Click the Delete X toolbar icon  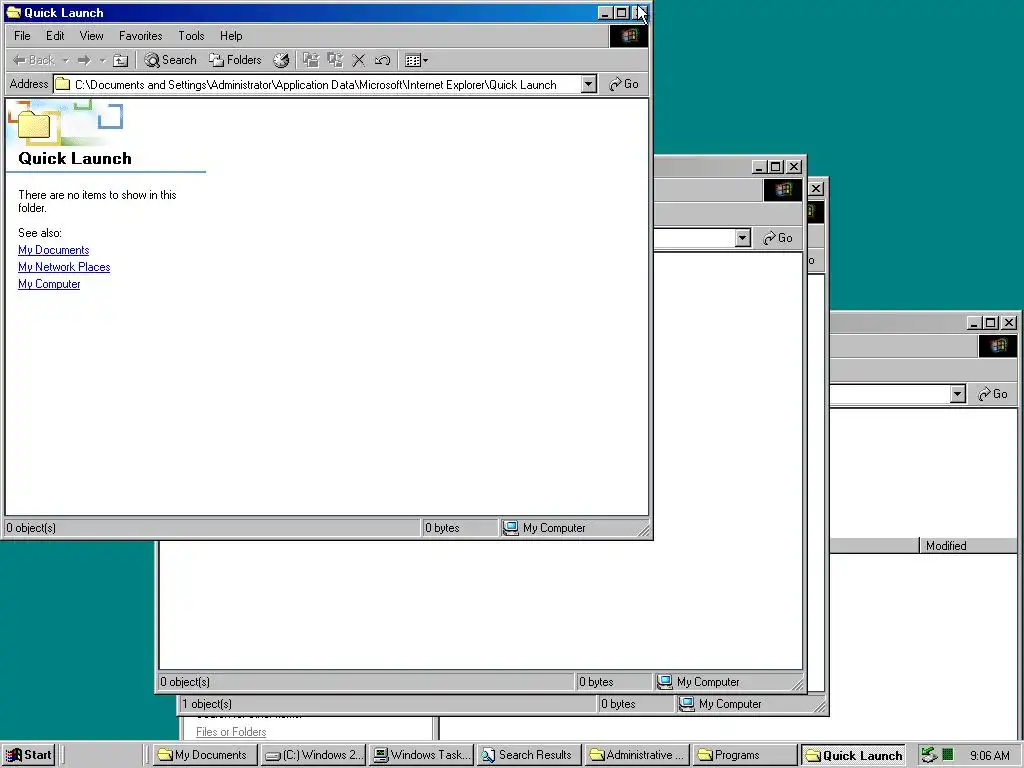click(x=359, y=61)
